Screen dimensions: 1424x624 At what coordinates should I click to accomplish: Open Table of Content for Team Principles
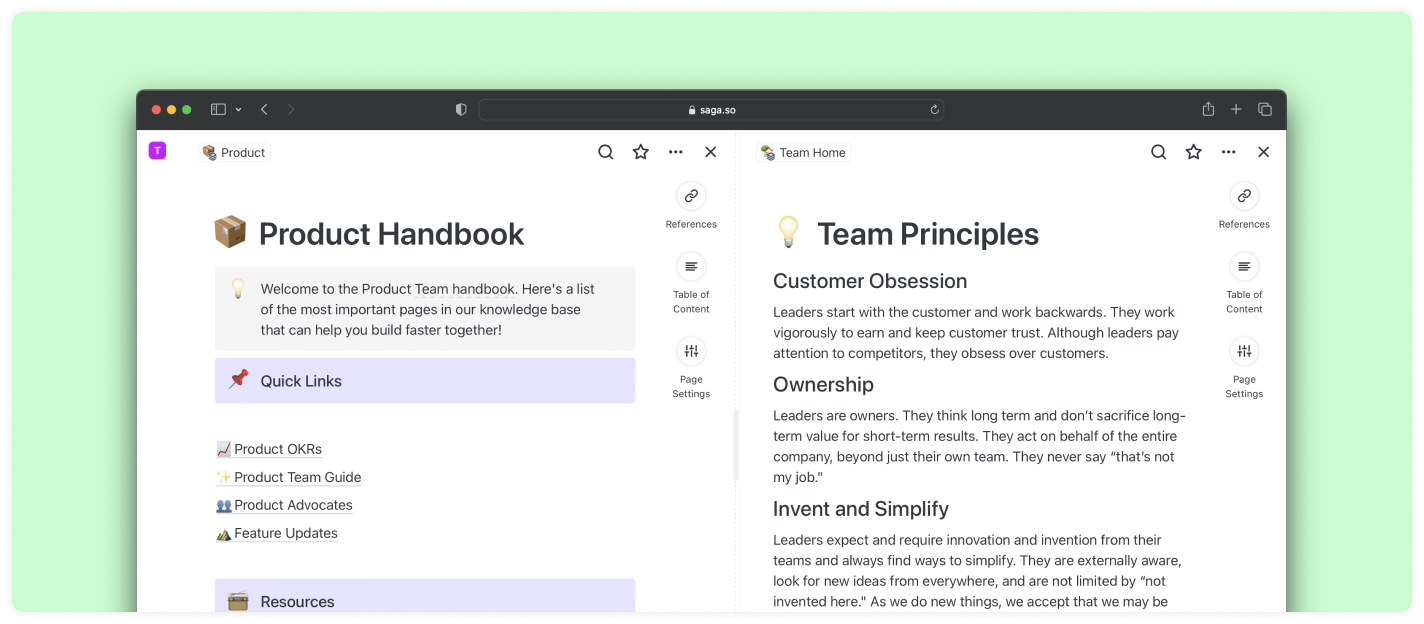point(1244,267)
